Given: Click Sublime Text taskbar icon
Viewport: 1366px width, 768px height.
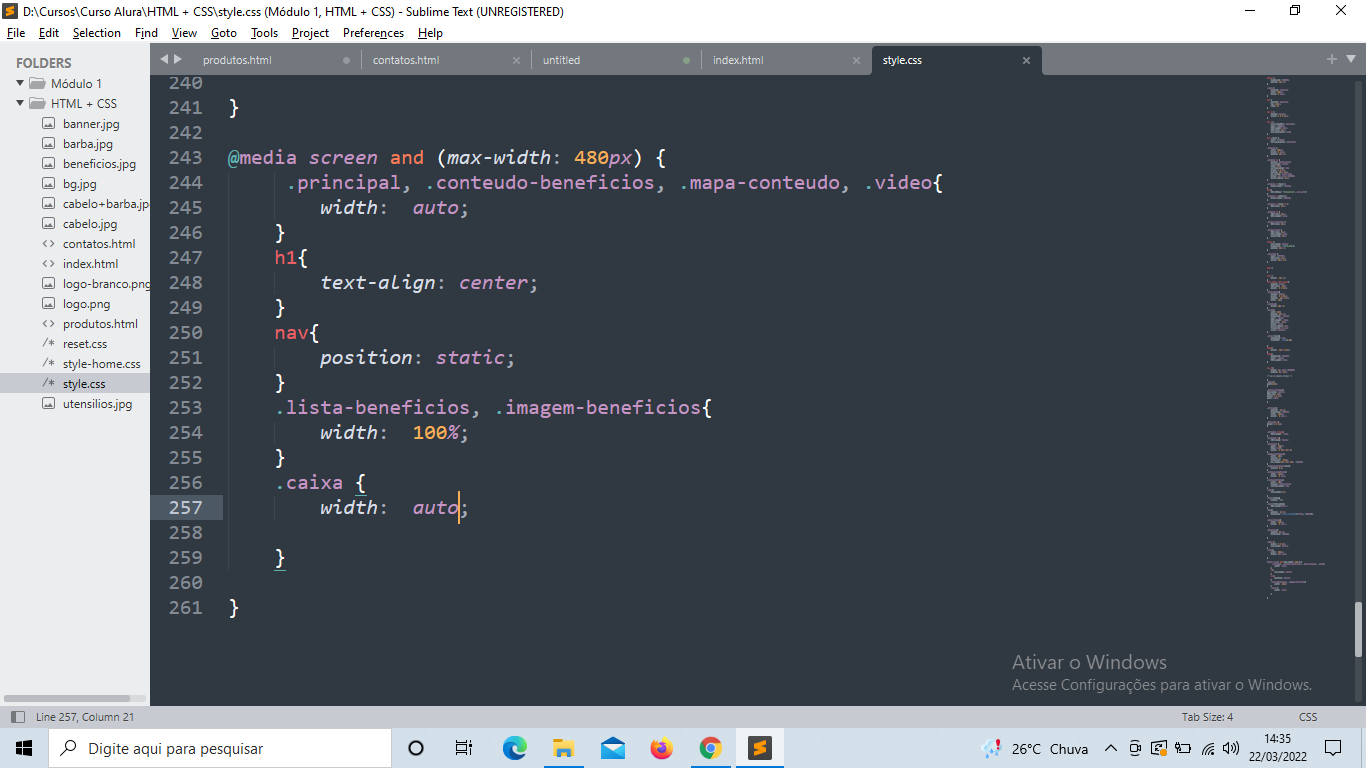Looking at the screenshot, I should coord(760,748).
